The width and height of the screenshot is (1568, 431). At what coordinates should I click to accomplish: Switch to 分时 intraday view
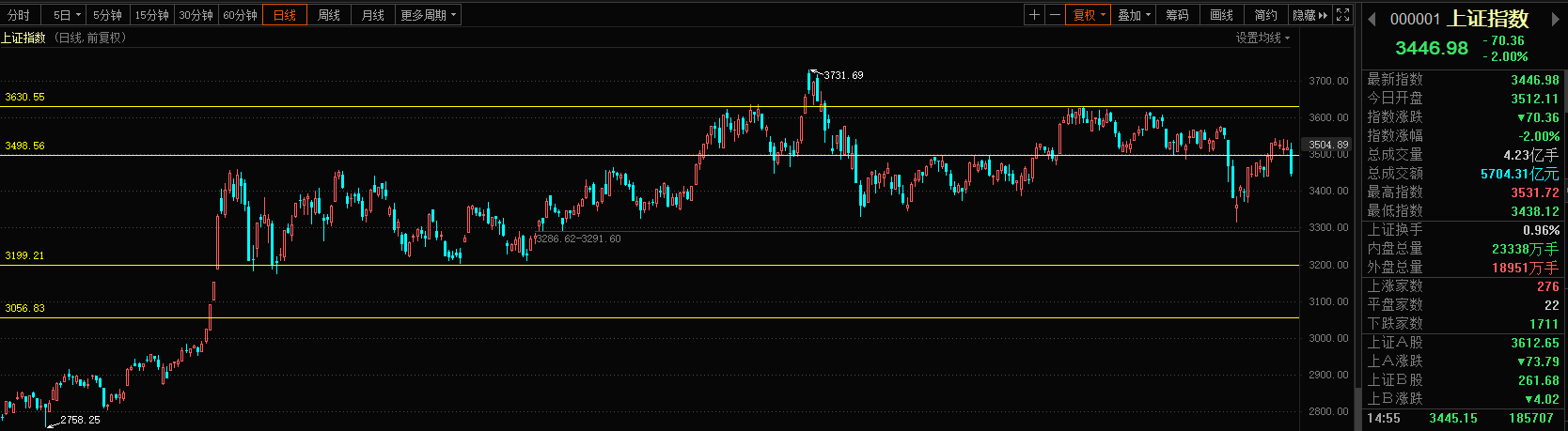click(x=19, y=15)
